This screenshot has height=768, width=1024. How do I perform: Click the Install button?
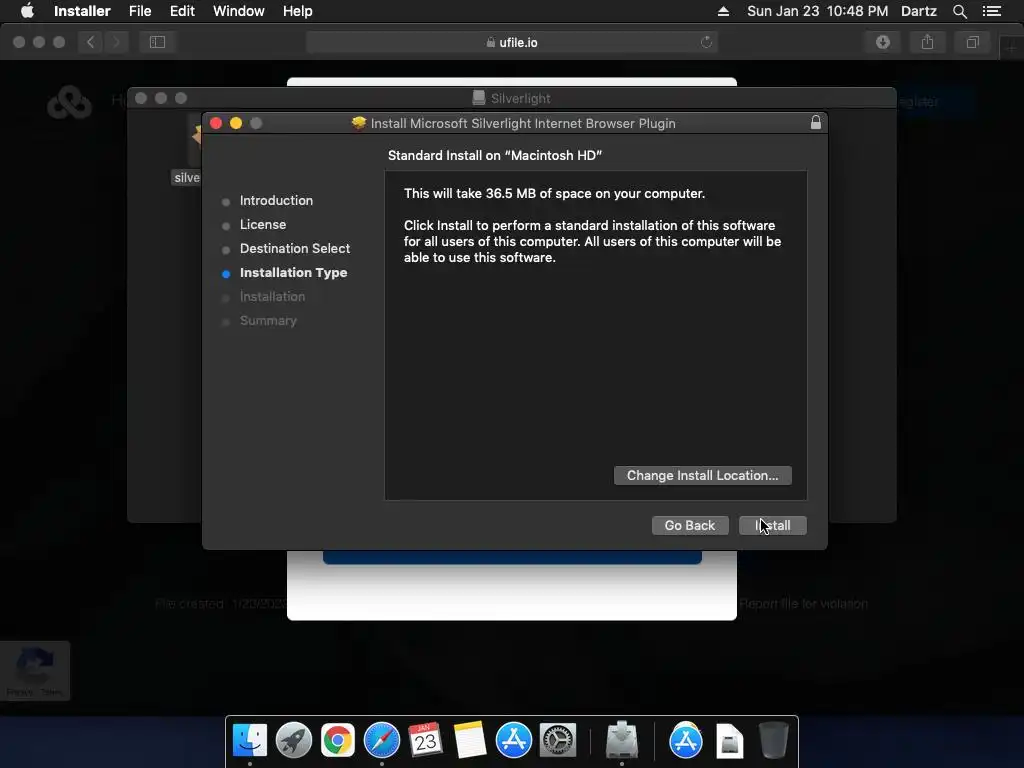pyautogui.click(x=773, y=526)
